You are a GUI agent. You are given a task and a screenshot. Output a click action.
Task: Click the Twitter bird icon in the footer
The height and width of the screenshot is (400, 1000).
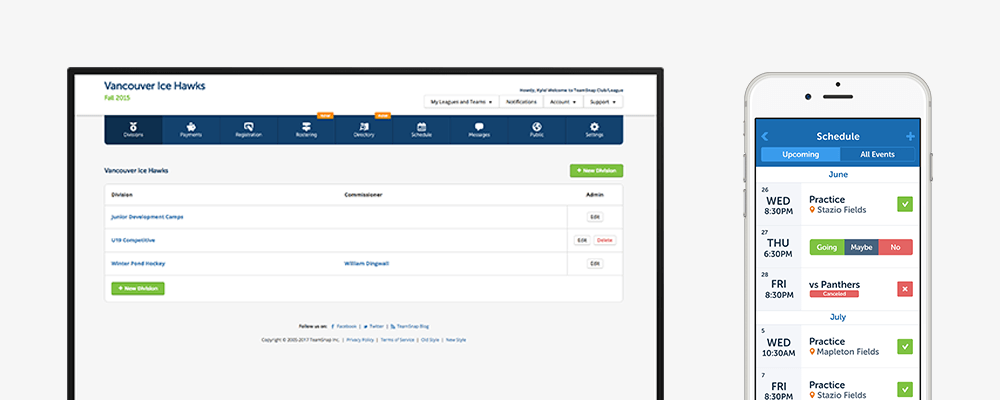click(x=365, y=326)
